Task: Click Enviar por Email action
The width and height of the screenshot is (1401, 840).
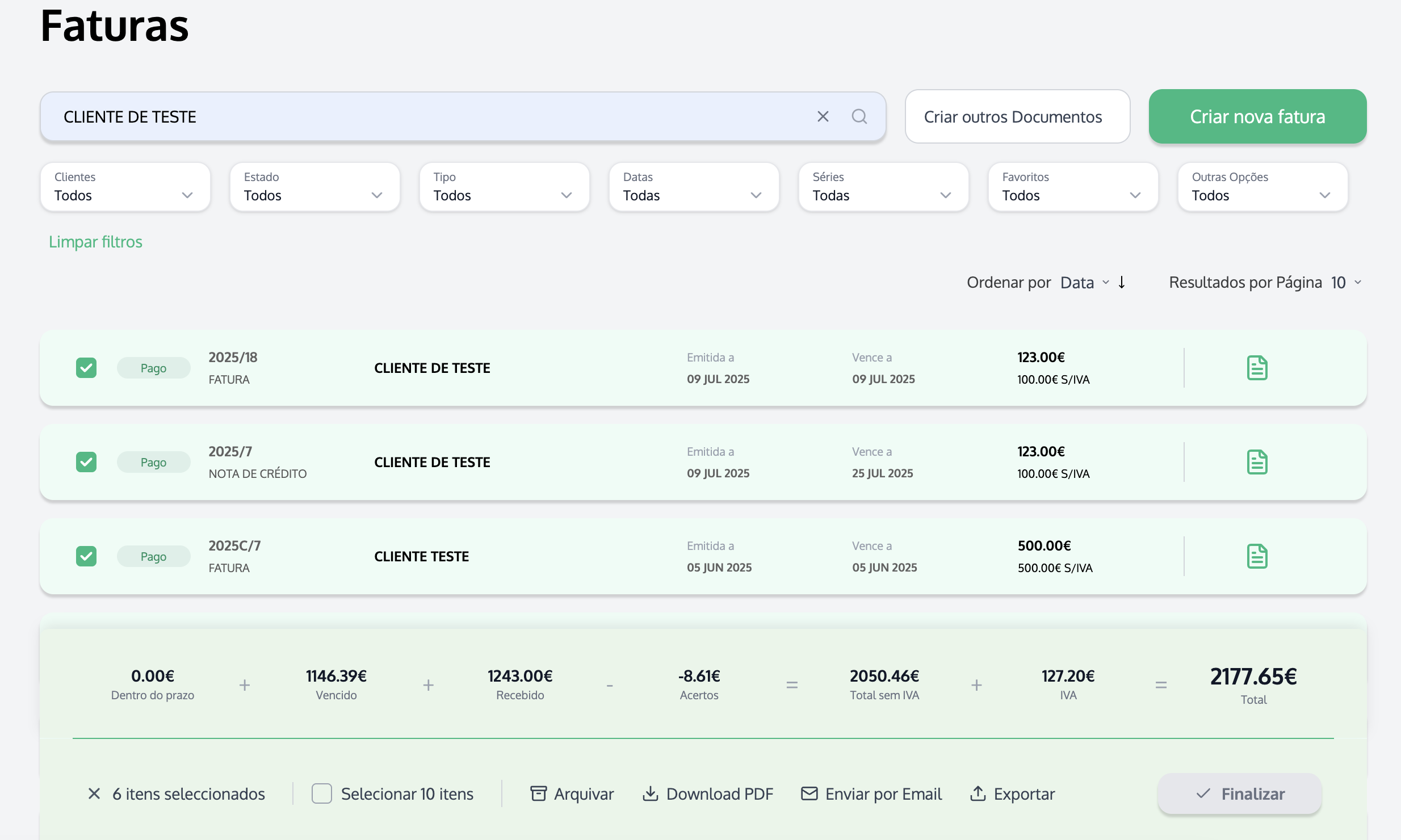Action: coord(871,793)
